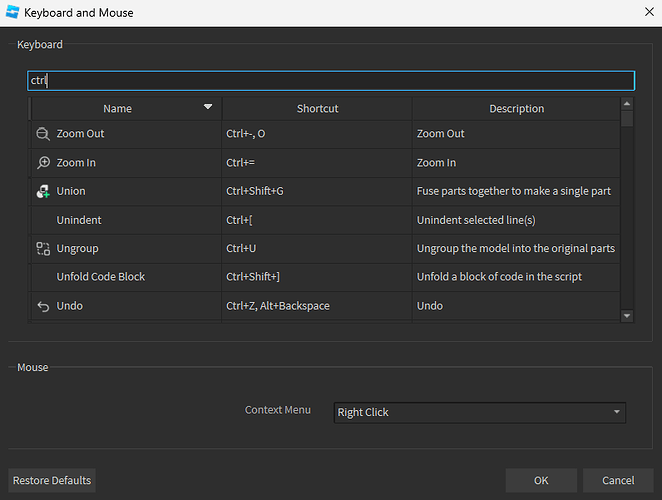Click the Name column sort arrow
This screenshot has width=662, height=500.
point(208,106)
